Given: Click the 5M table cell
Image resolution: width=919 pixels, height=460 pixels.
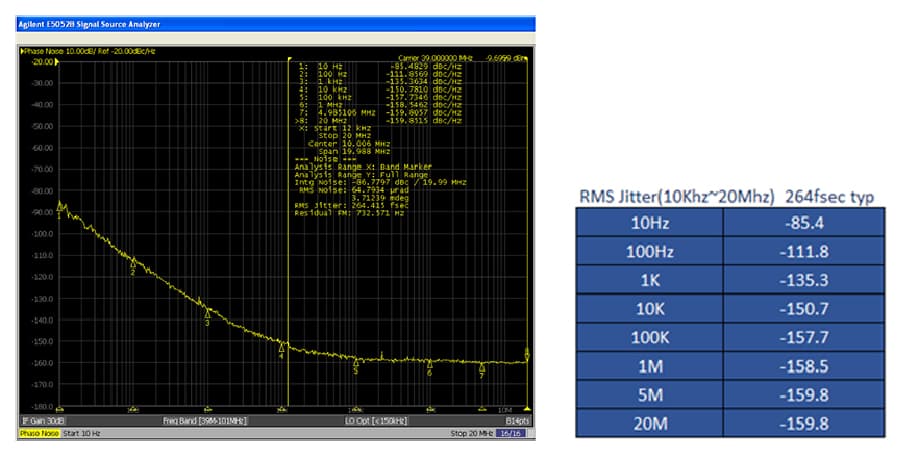Looking at the screenshot, I should [649, 395].
